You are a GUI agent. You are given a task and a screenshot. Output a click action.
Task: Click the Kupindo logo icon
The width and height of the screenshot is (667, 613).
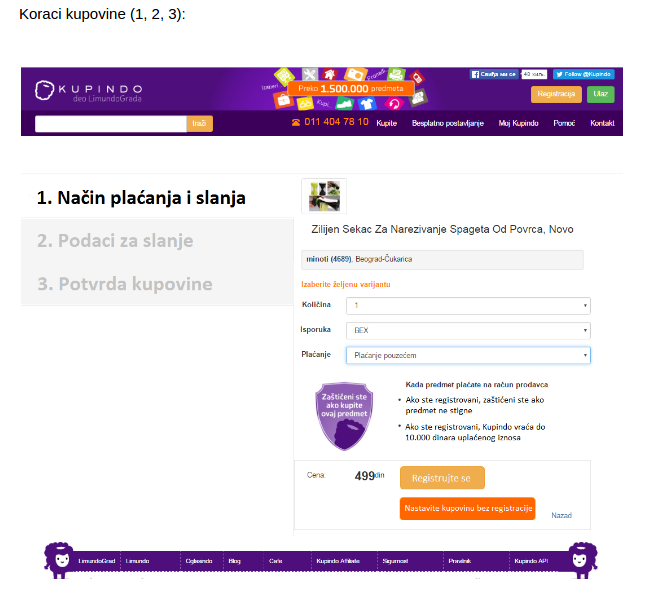(44, 90)
